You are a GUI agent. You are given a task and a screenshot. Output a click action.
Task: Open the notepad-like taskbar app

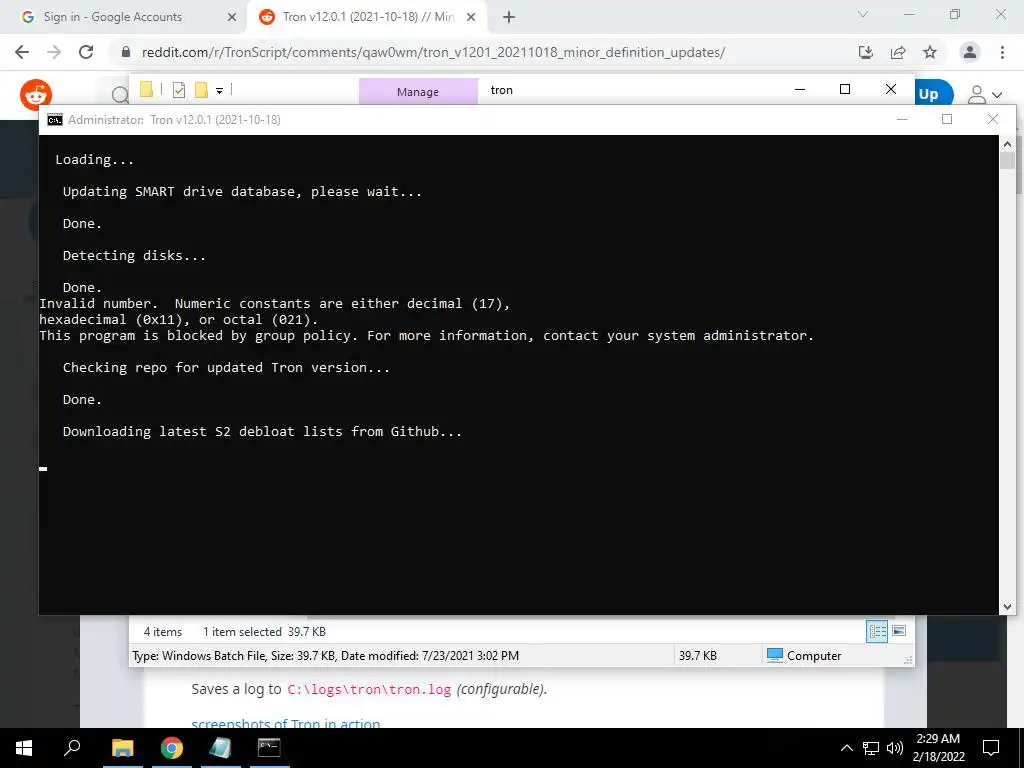coord(220,748)
